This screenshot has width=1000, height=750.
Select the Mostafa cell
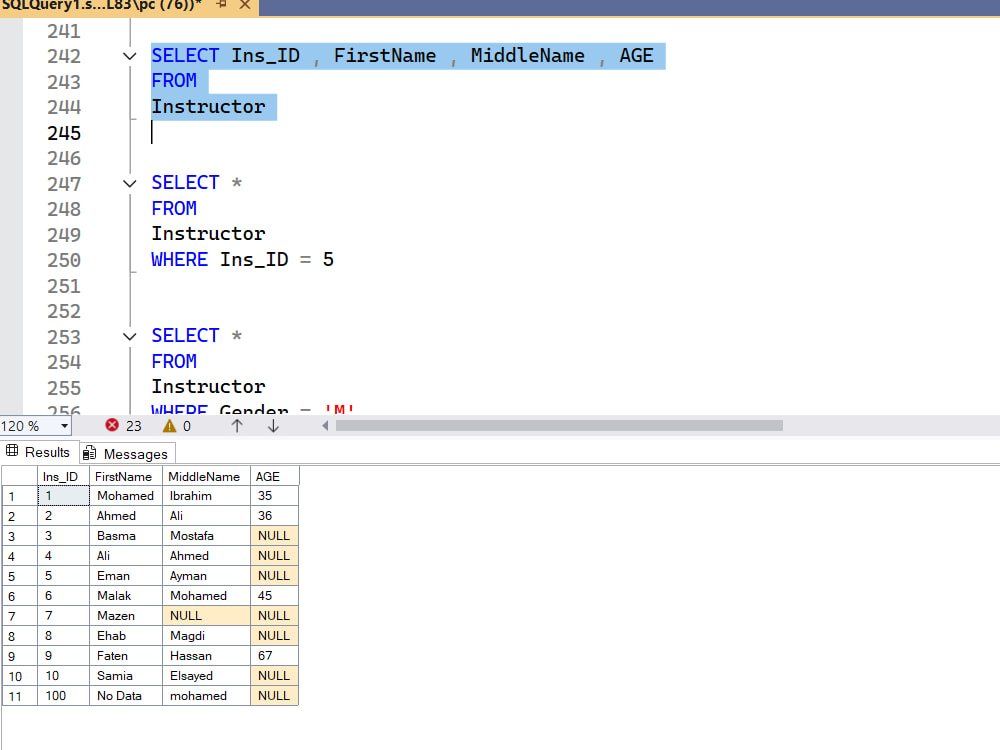point(206,536)
